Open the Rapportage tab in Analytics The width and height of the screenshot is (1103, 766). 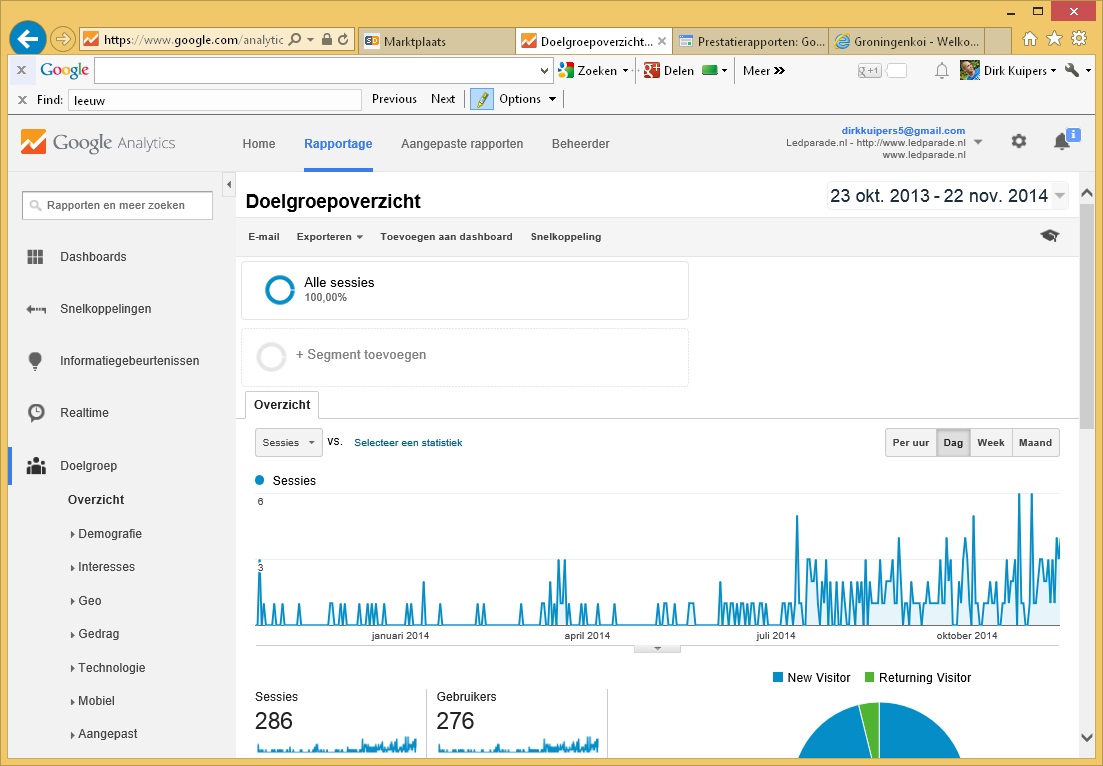tap(338, 143)
